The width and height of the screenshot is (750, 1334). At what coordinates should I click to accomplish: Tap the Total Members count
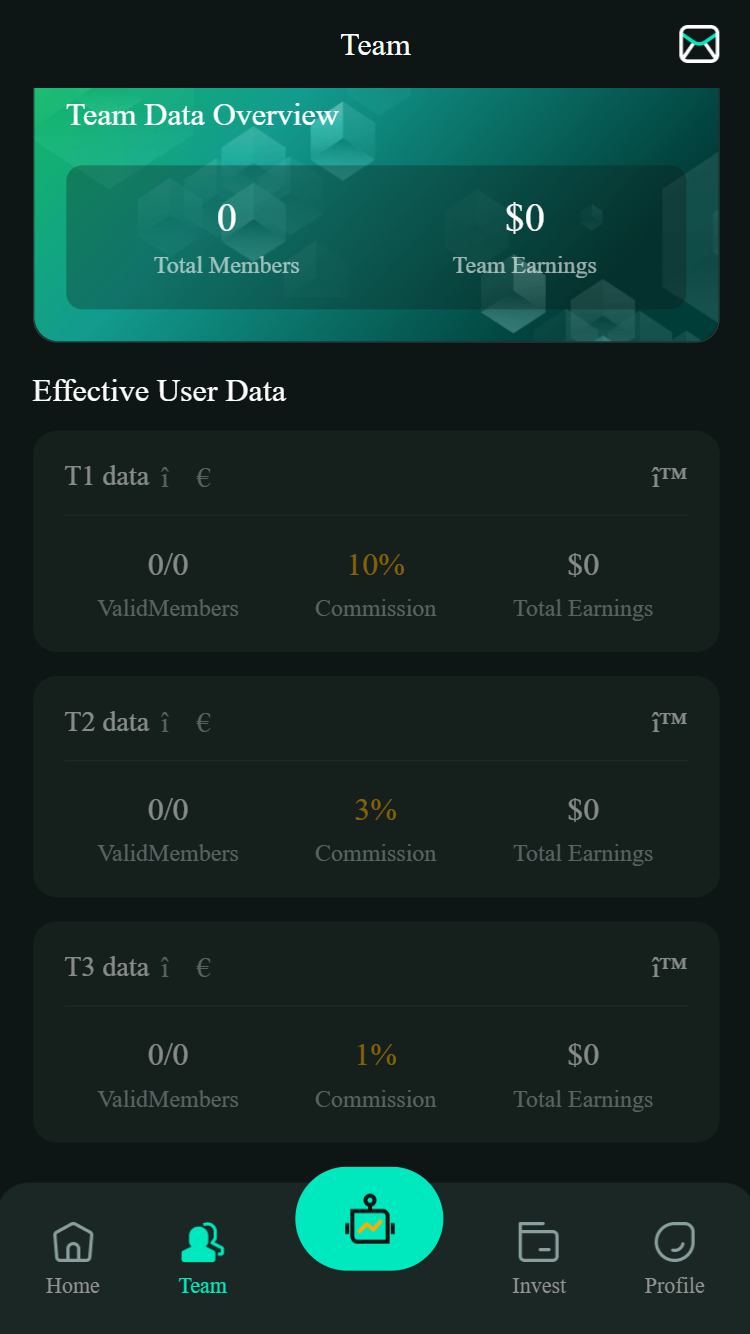point(227,218)
